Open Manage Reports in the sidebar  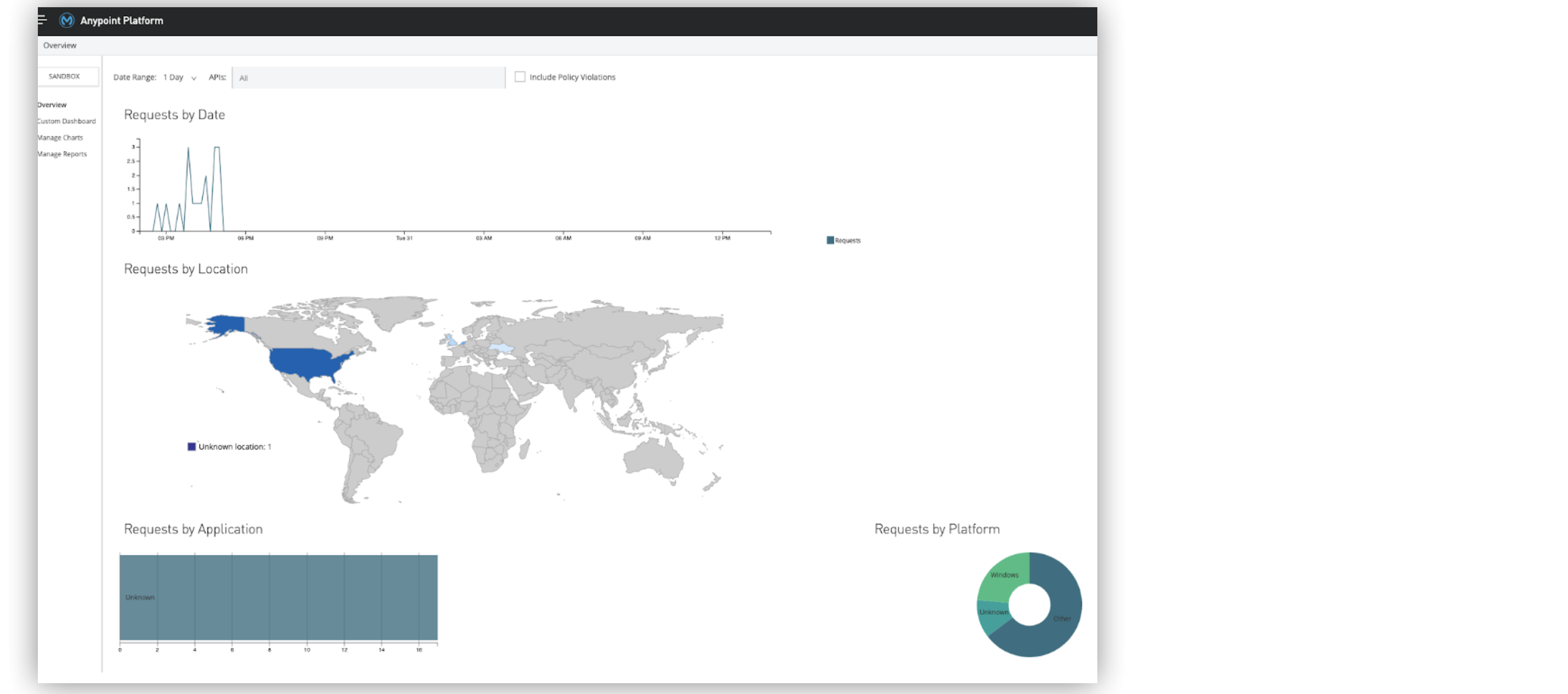pyautogui.click(x=62, y=153)
